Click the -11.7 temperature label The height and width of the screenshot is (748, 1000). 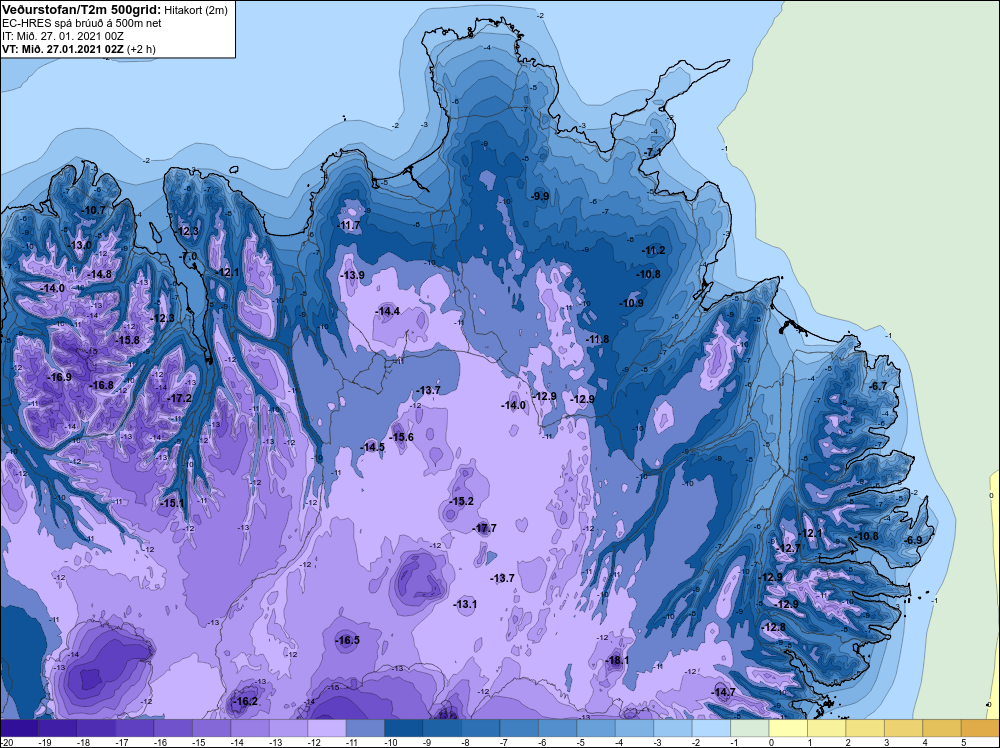click(x=349, y=225)
